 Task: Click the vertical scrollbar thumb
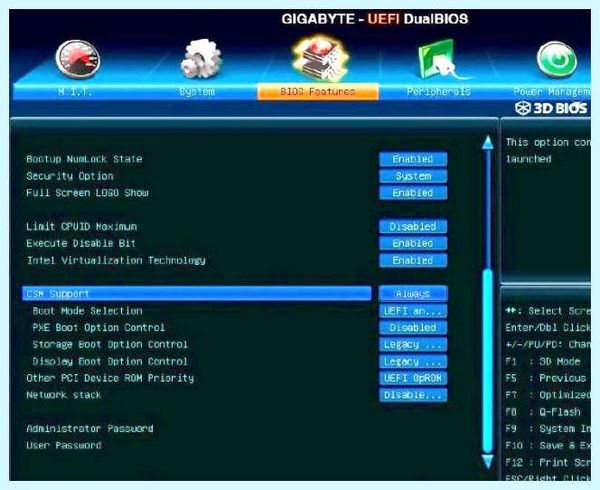pyautogui.click(x=488, y=361)
